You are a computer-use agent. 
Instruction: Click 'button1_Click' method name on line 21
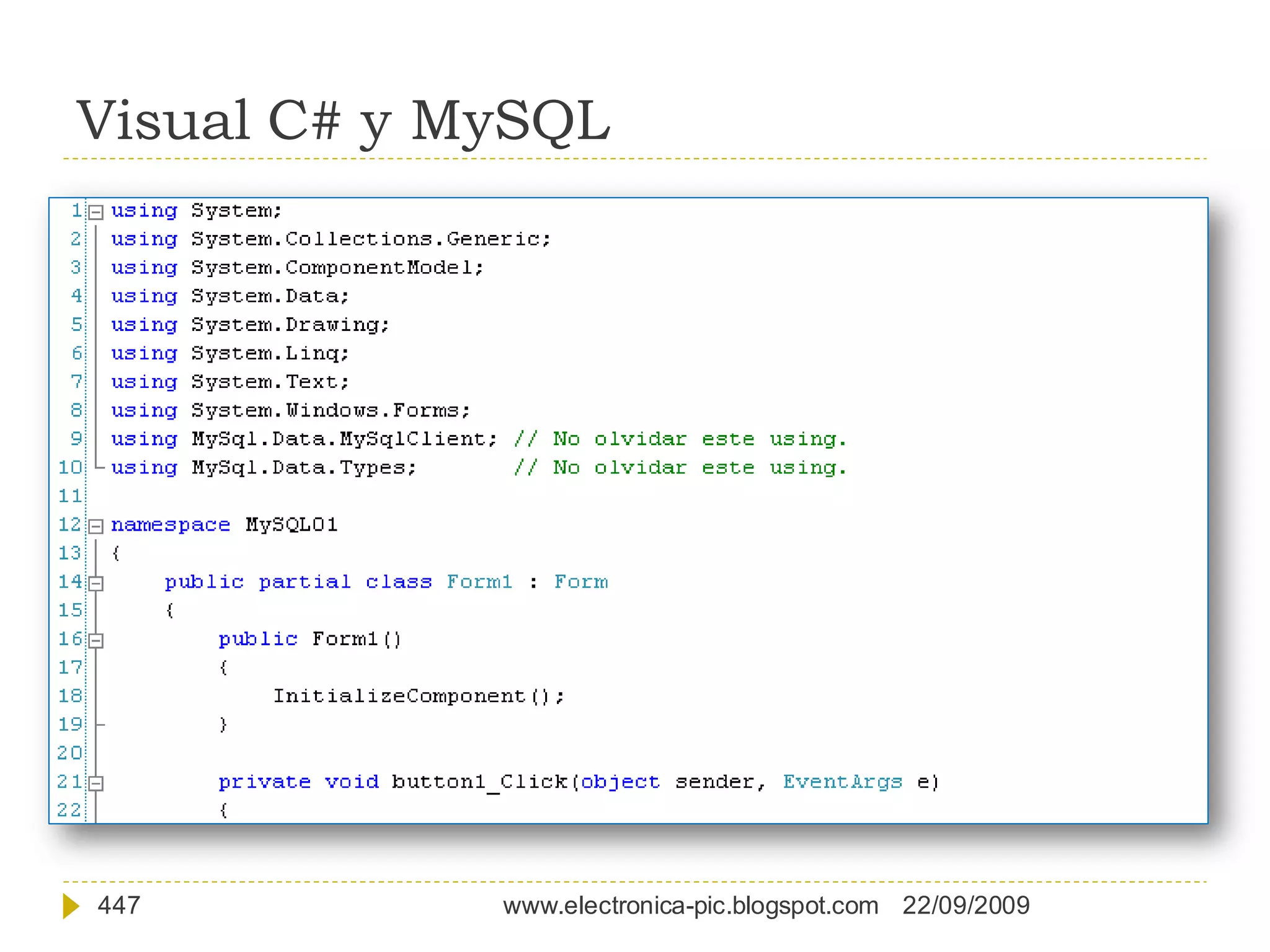pyautogui.click(x=480, y=783)
